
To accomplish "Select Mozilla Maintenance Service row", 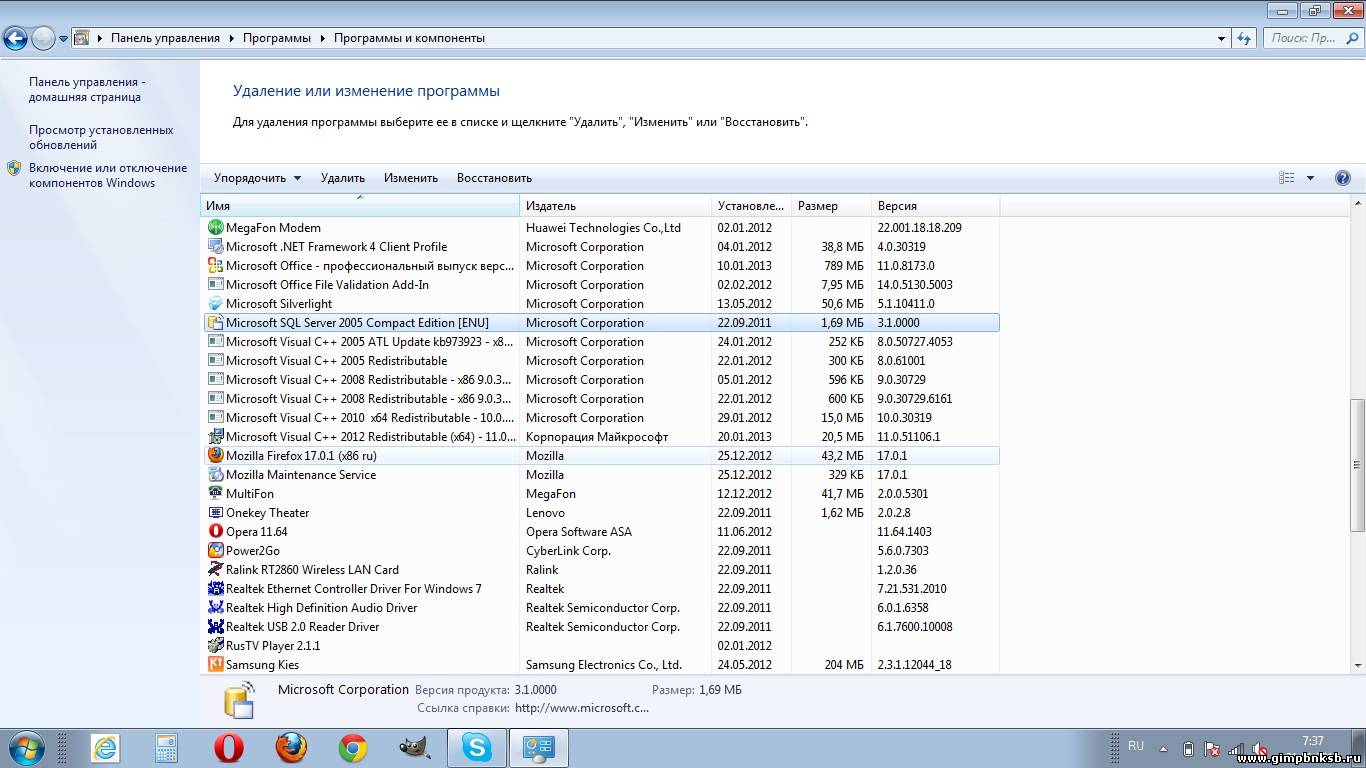I will pos(601,475).
